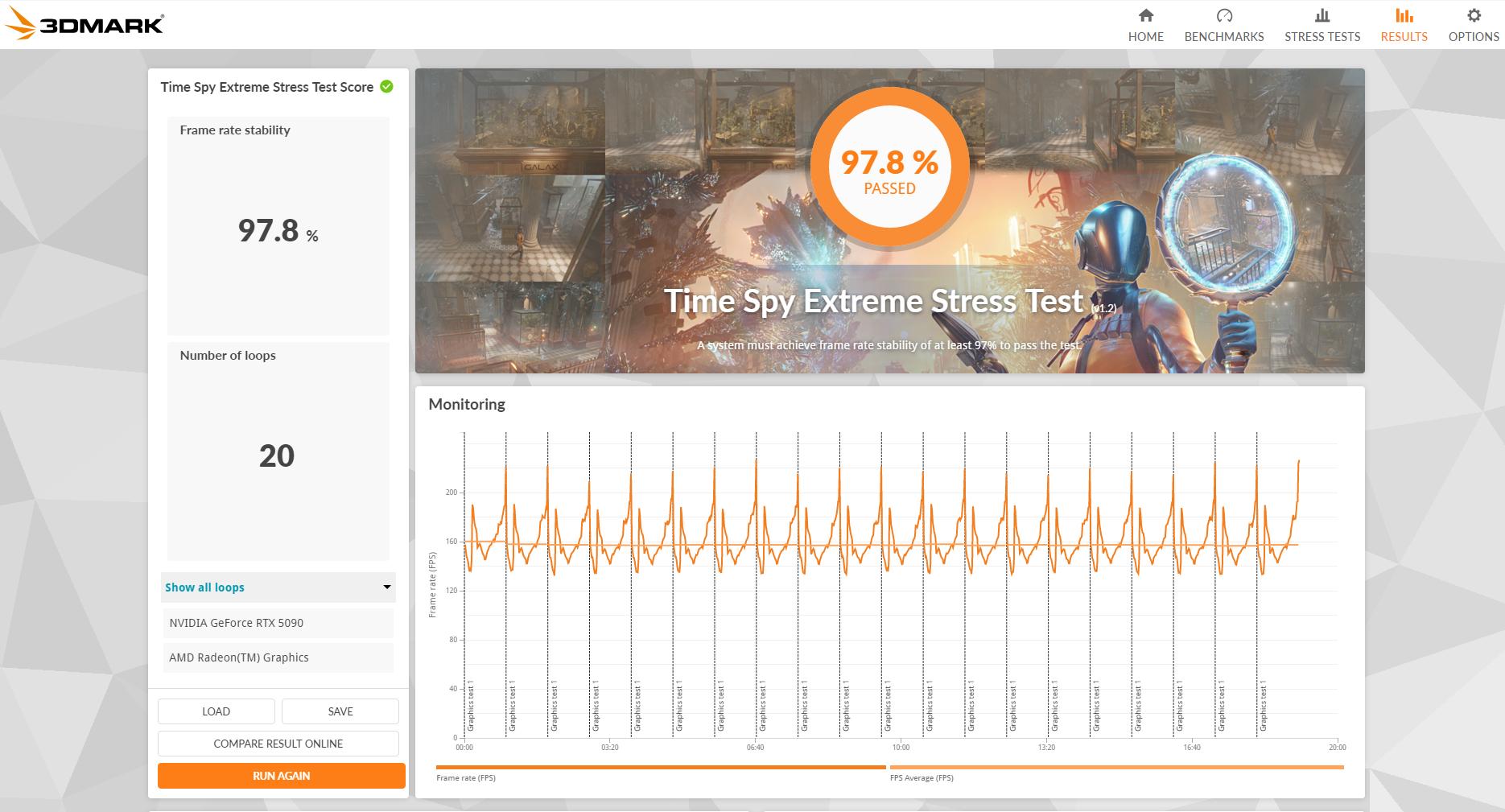Click the Stress Tests bar chart icon
The width and height of the screenshot is (1505, 812).
[x=1322, y=15]
